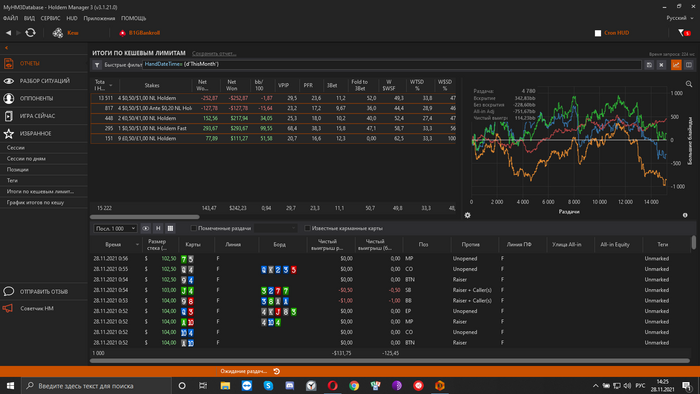Viewport: 700px width, 394px height.
Task: Click the horizontal scrollbar under the stakes table
Action: tap(145, 217)
